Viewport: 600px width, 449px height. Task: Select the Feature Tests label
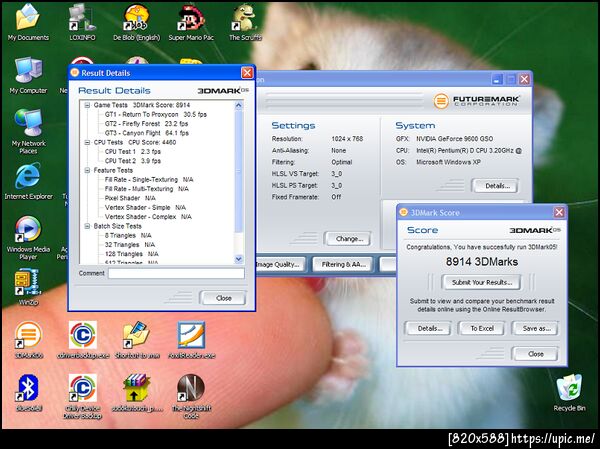click(113, 170)
